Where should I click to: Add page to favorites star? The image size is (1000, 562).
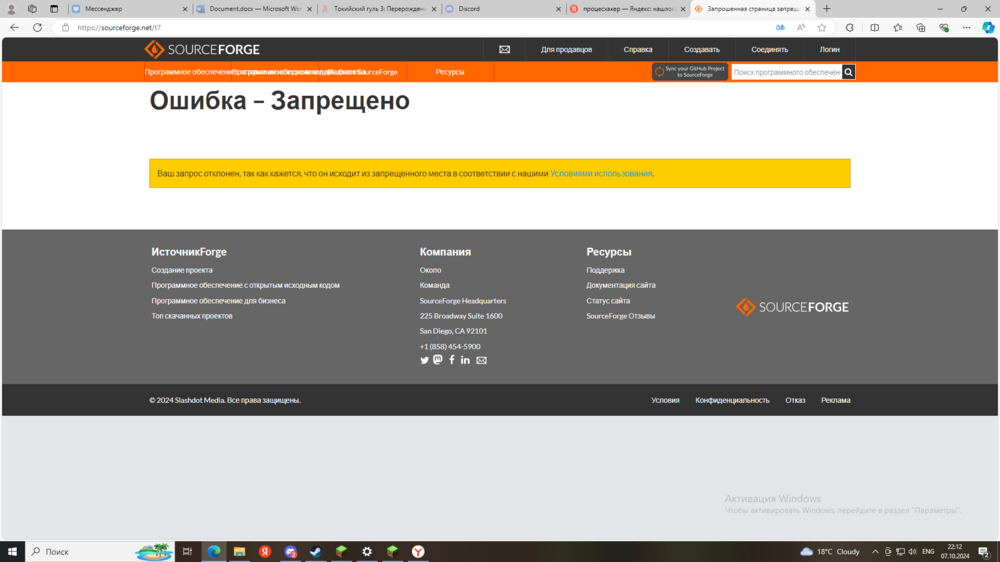point(822,27)
